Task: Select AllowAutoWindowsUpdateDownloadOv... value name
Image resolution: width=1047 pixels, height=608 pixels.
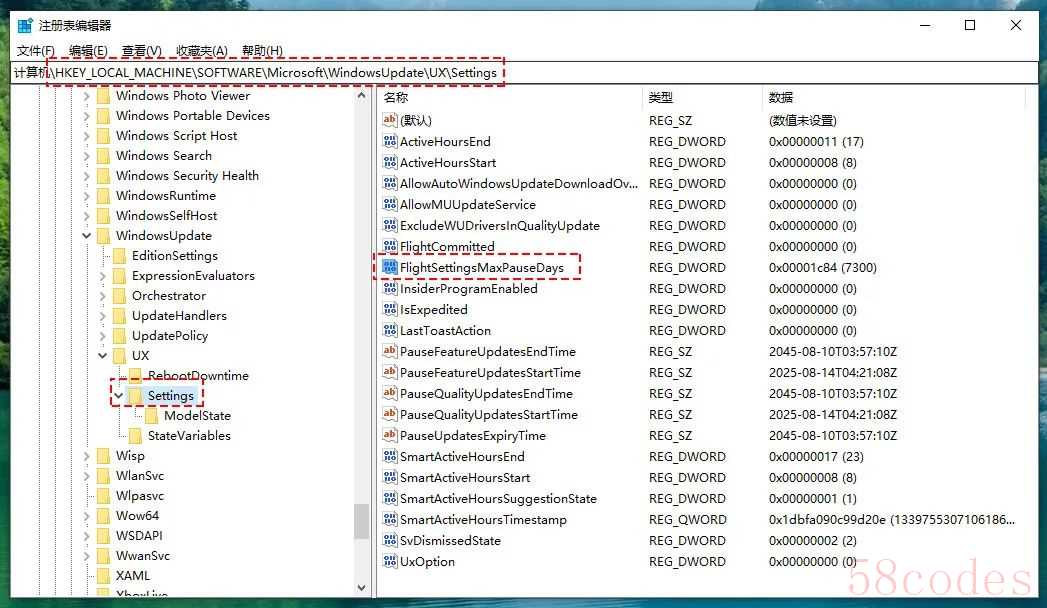Action: coord(519,184)
